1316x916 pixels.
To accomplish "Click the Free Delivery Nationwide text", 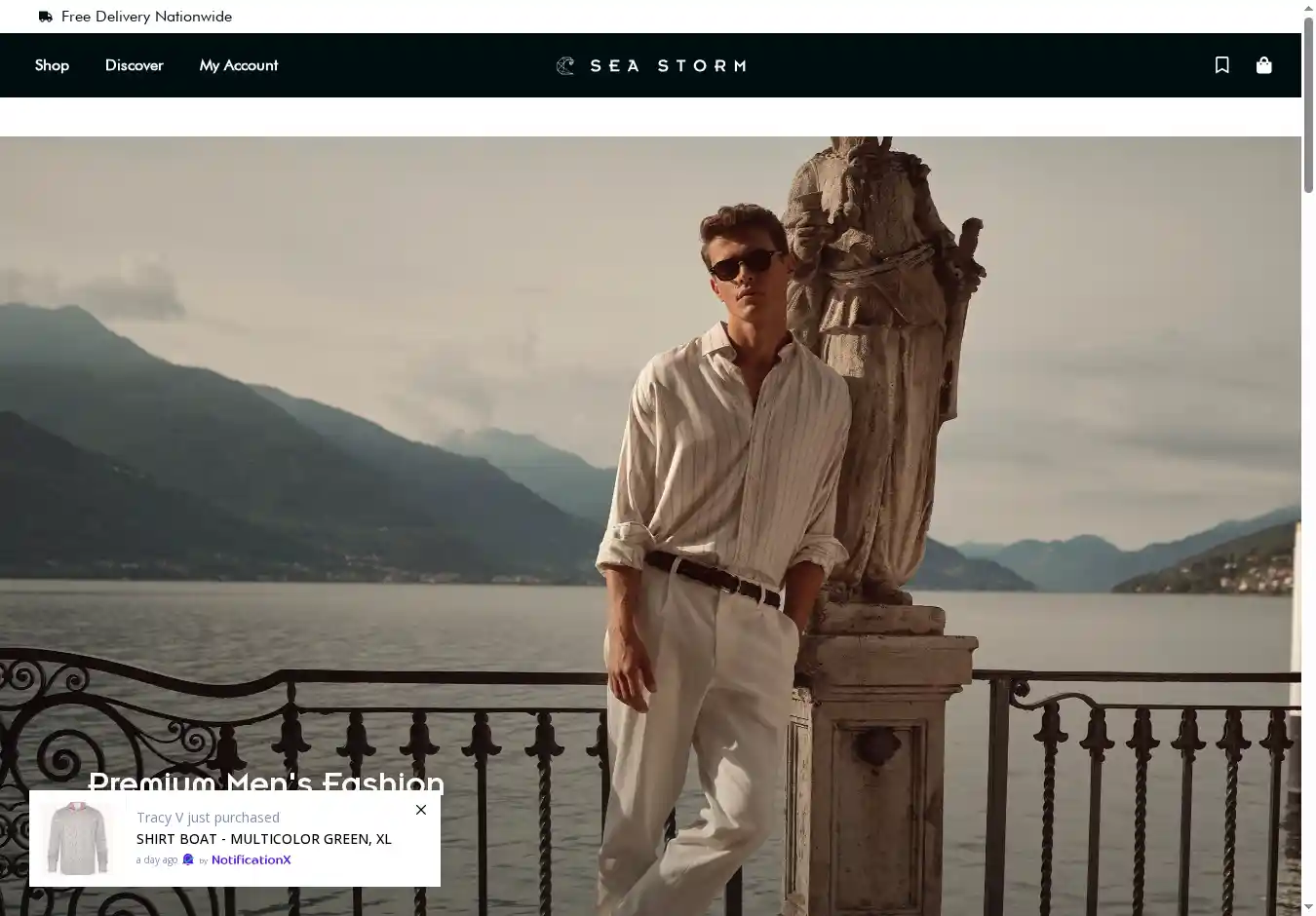I will (146, 17).
